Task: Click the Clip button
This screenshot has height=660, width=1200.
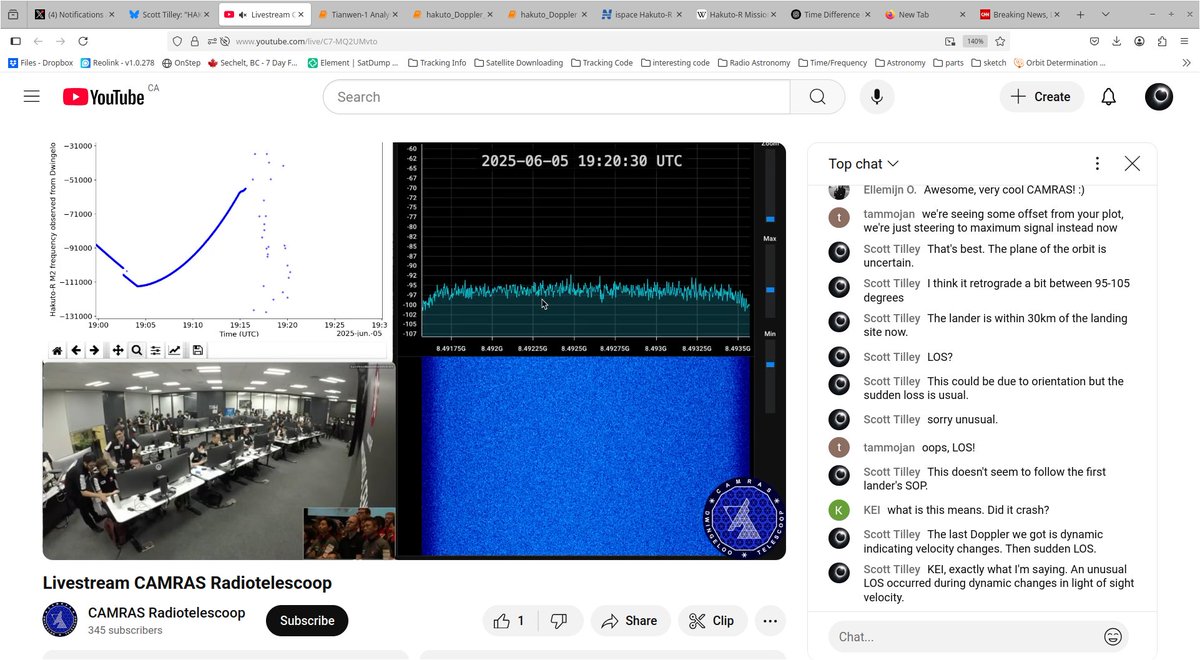Action: pyautogui.click(x=712, y=621)
